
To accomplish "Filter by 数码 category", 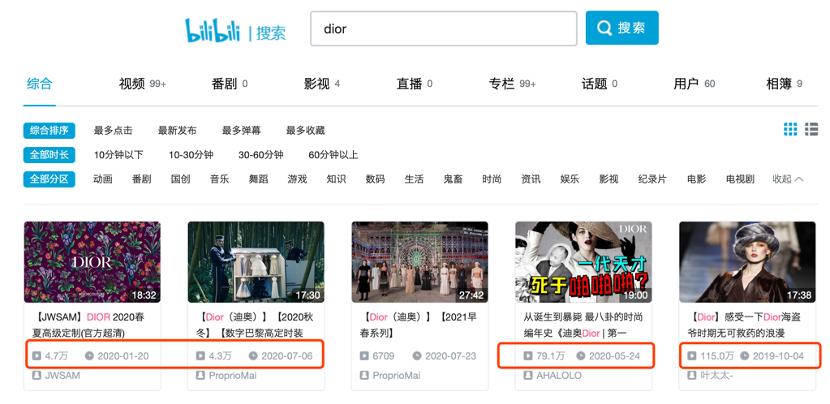I will 375,179.
